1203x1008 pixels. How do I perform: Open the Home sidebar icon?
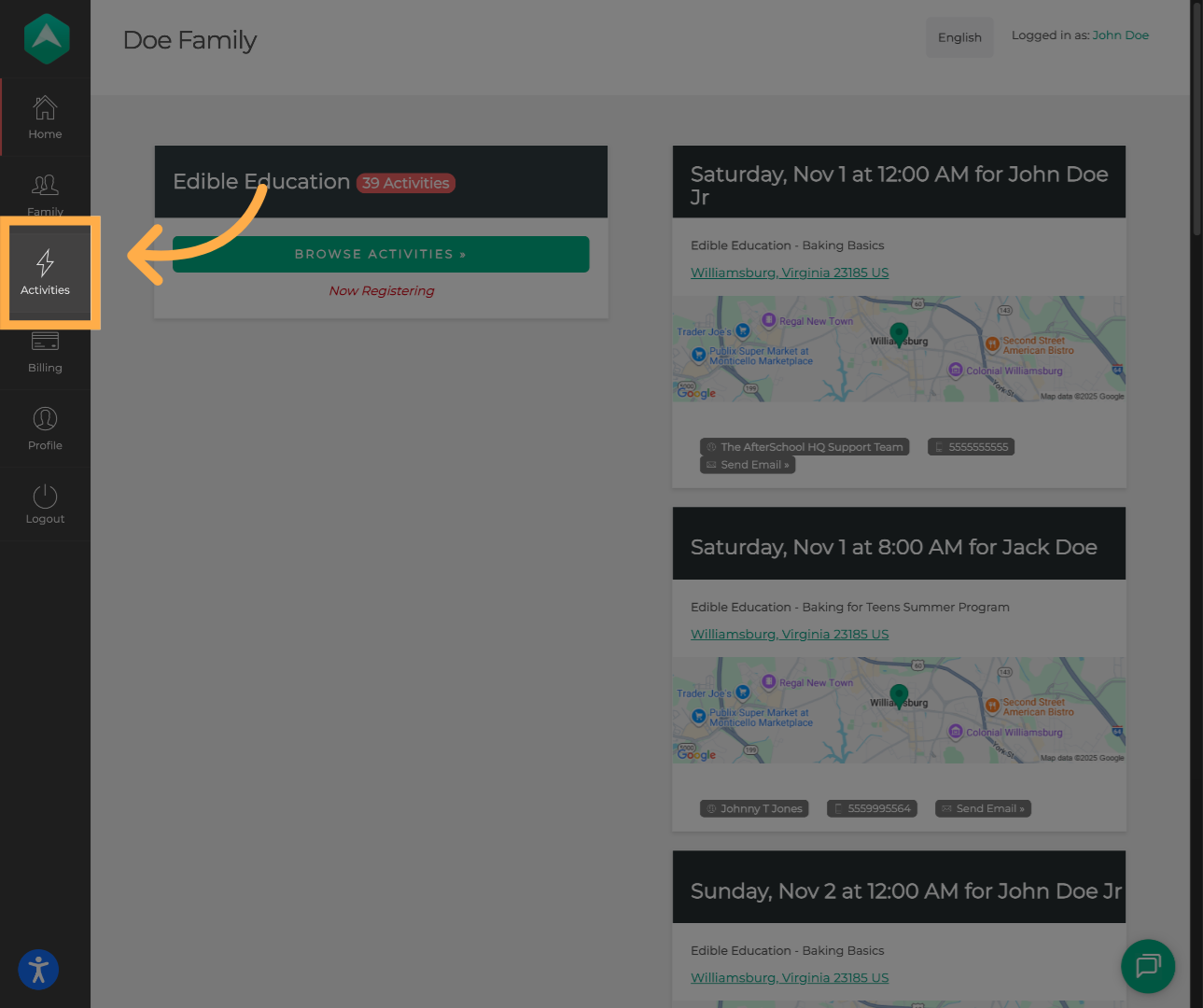45,108
